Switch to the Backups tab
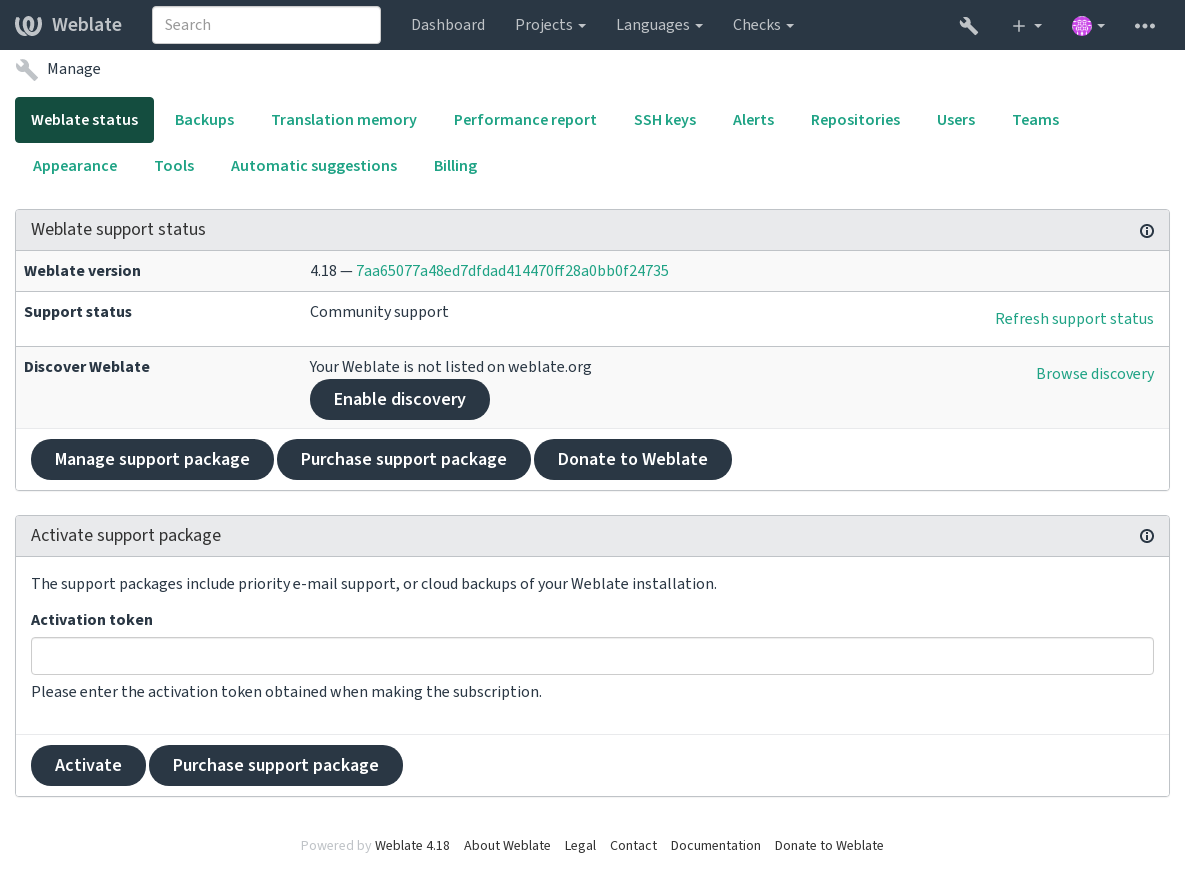 [x=204, y=120]
